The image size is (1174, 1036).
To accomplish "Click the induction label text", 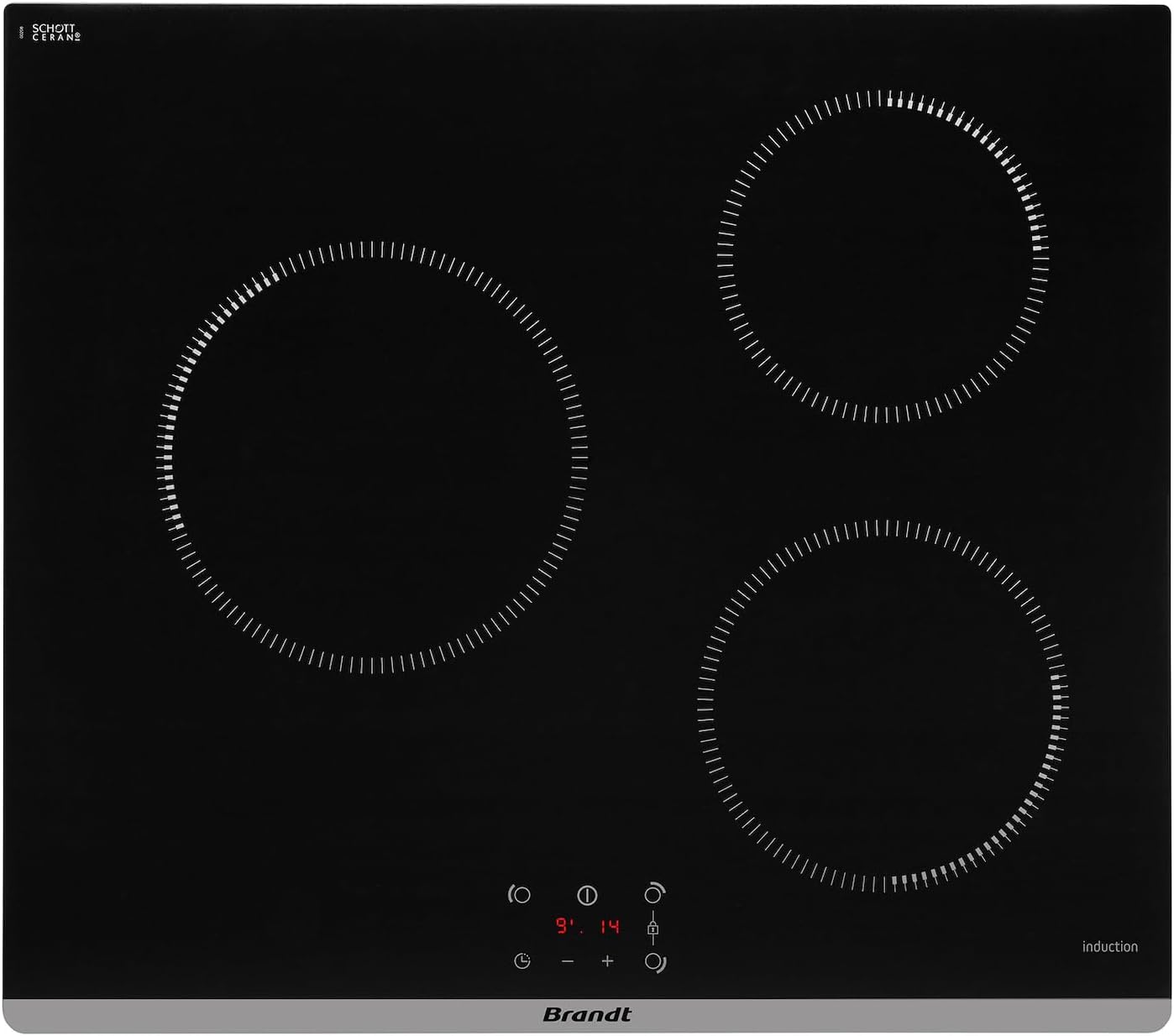I will coord(1109,946).
